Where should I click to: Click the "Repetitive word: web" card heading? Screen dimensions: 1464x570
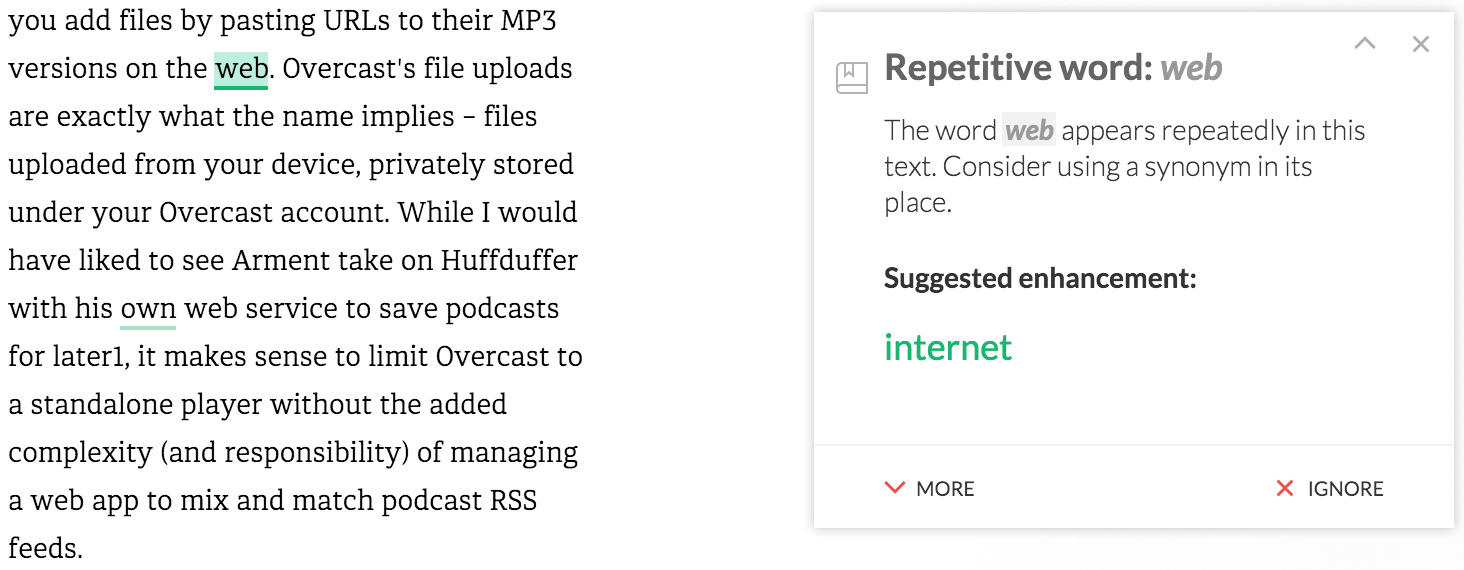tap(1054, 67)
